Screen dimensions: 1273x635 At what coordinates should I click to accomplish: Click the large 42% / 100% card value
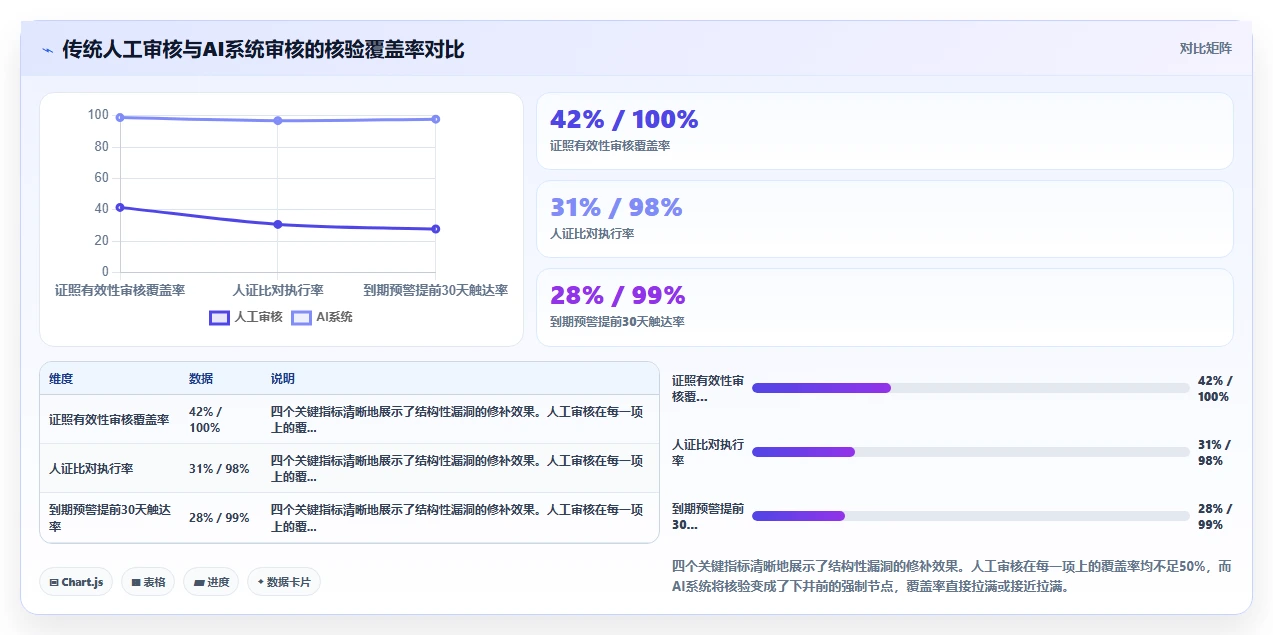(624, 119)
